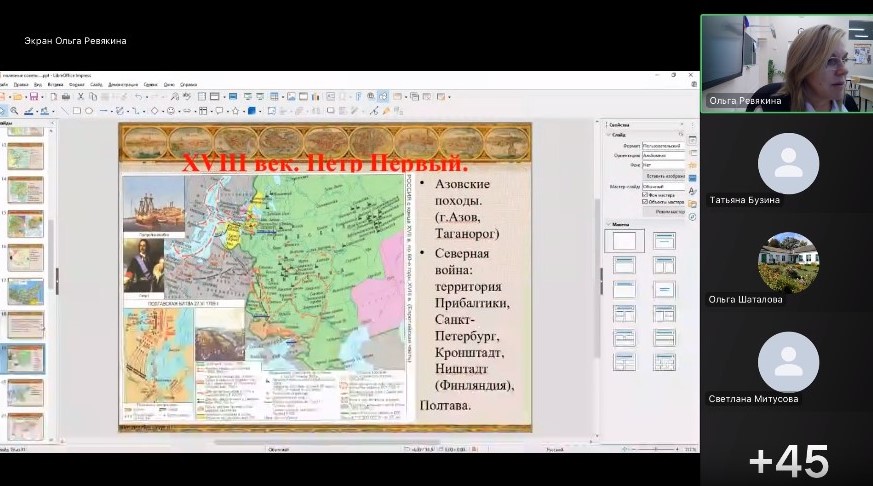Image resolution: width=873 pixels, height=486 pixels.
Task: Open sidebar Navigator compass icon
Action: pyautogui.click(x=692, y=217)
